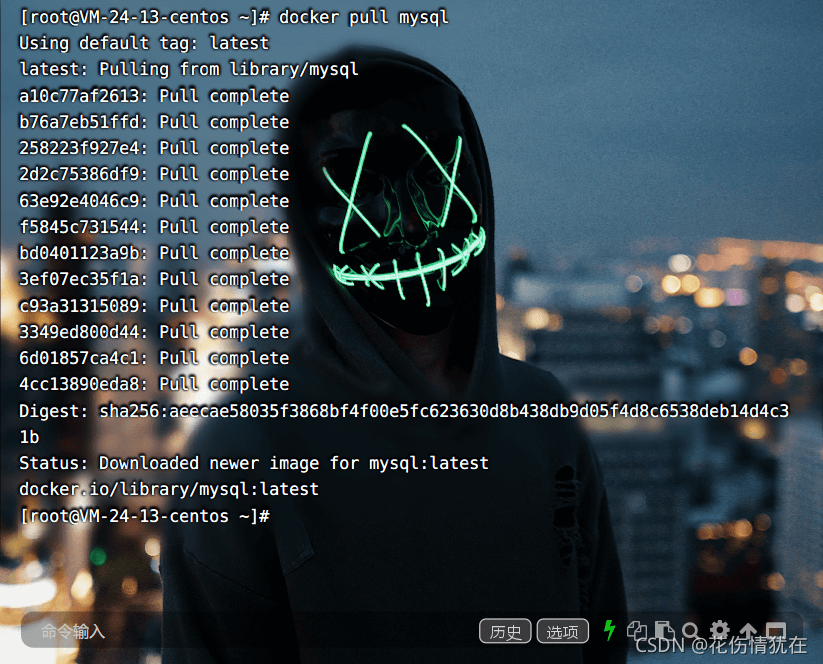Open the 历史 history button
Viewport: 823px width, 664px height.
click(x=505, y=631)
